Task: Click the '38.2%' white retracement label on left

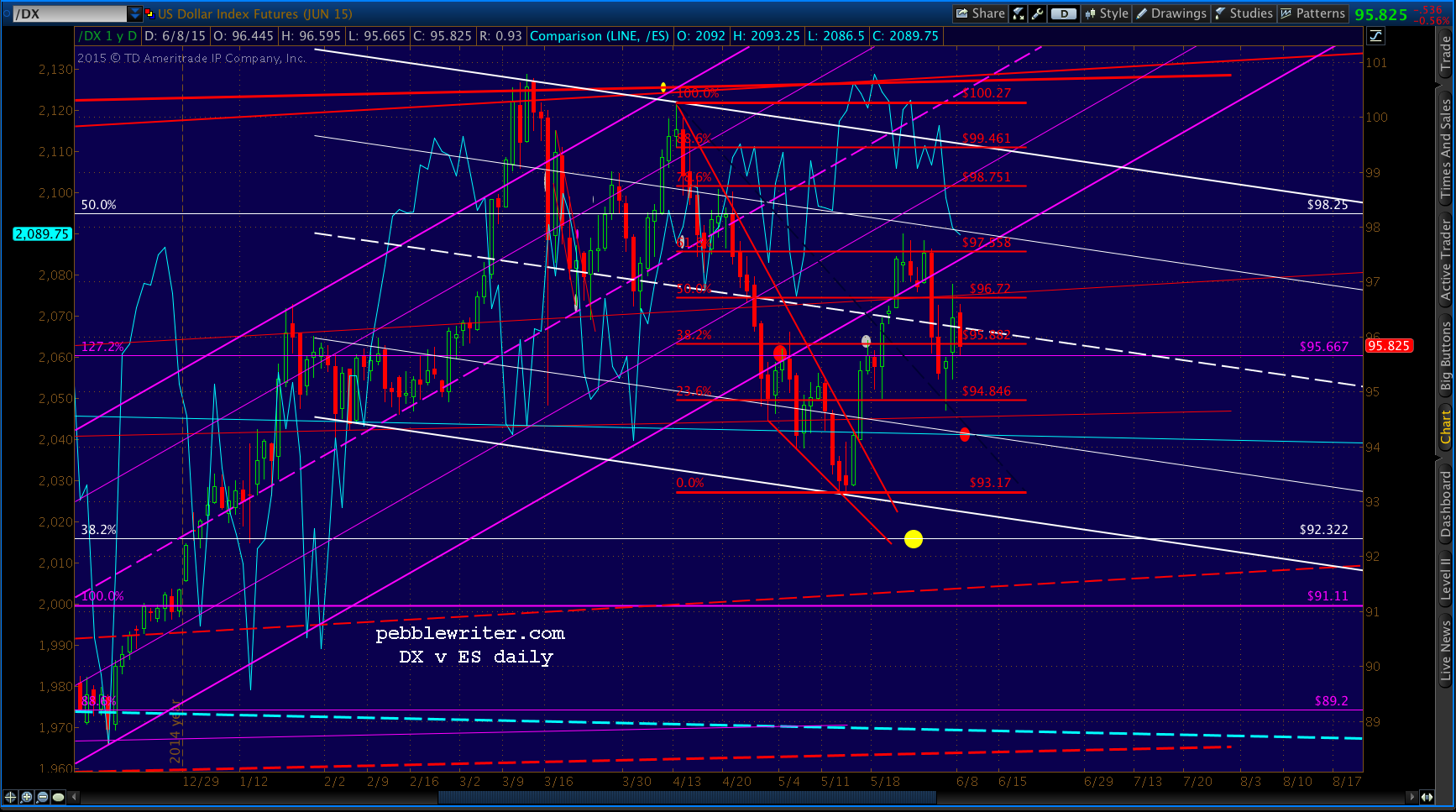Action: pos(99,530)
